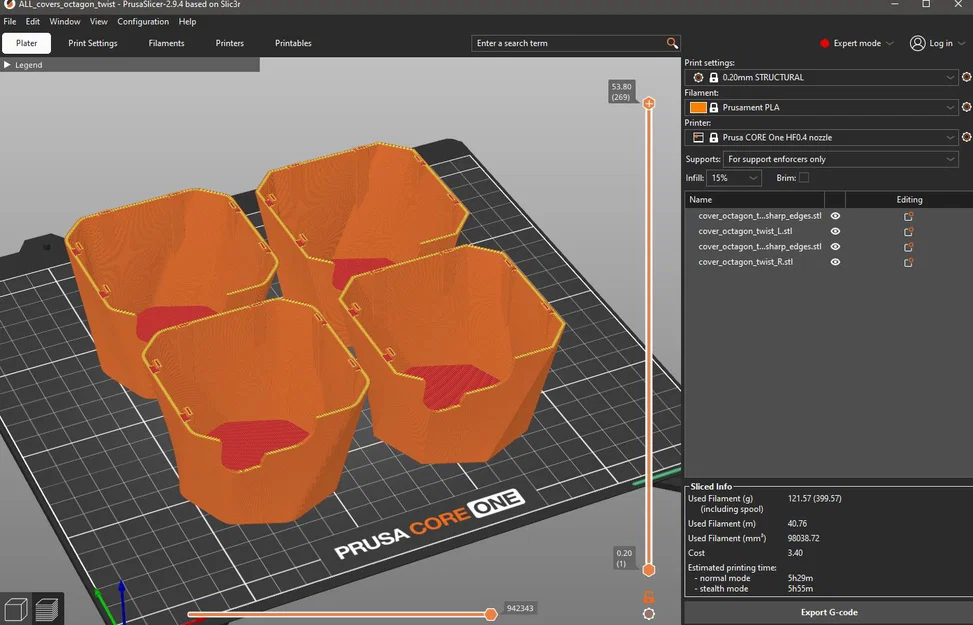The height and width of the screenshot is (625, 973).
Task: Switch to the Print Settings tab
Action: click(x=92, y=43)
